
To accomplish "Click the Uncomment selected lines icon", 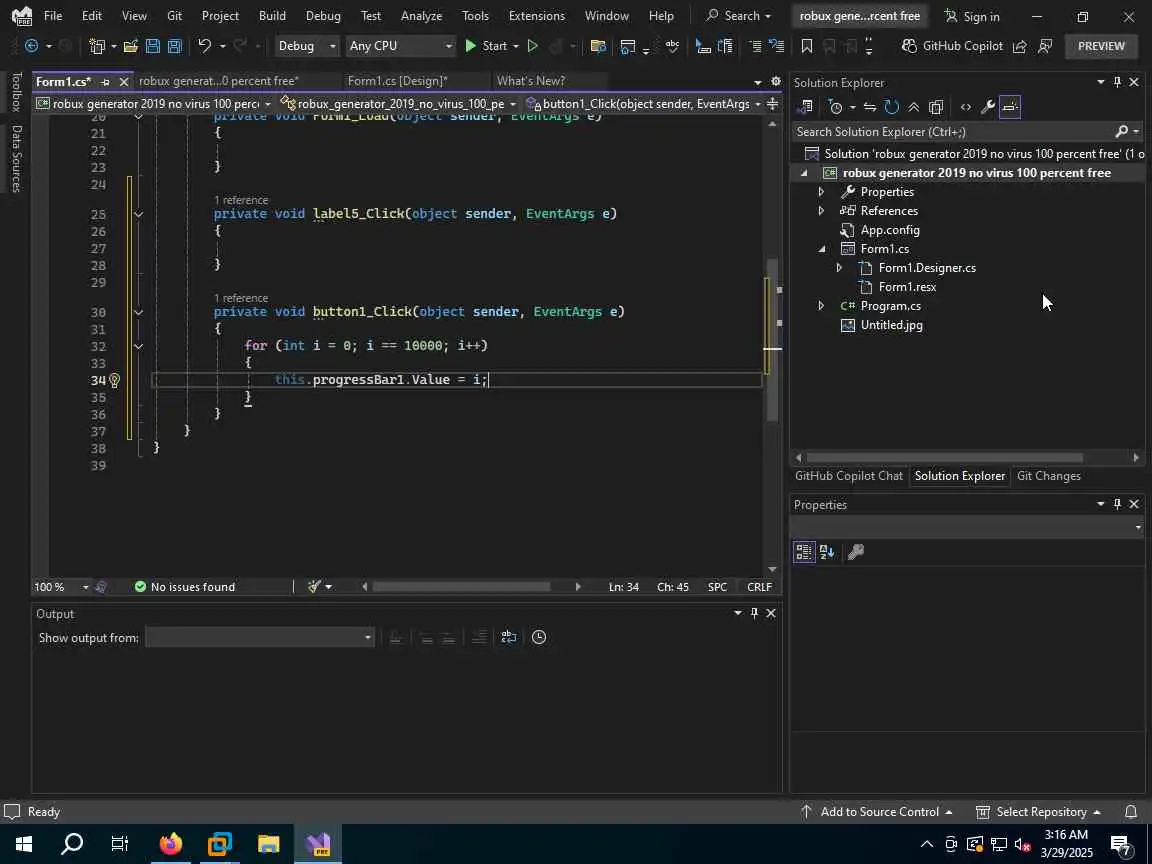I will click(777, 46).
